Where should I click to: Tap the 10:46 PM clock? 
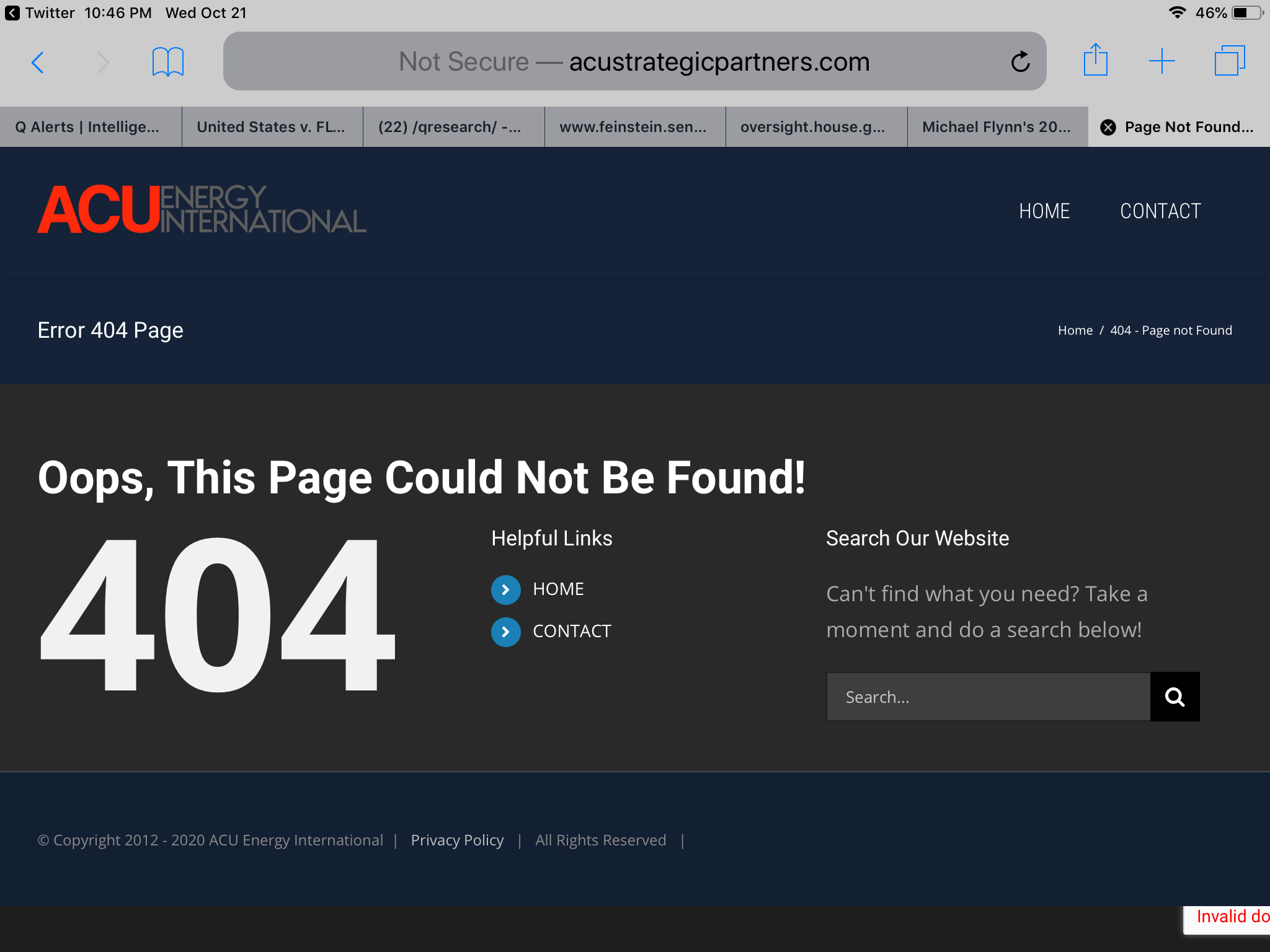click(118, 13)
